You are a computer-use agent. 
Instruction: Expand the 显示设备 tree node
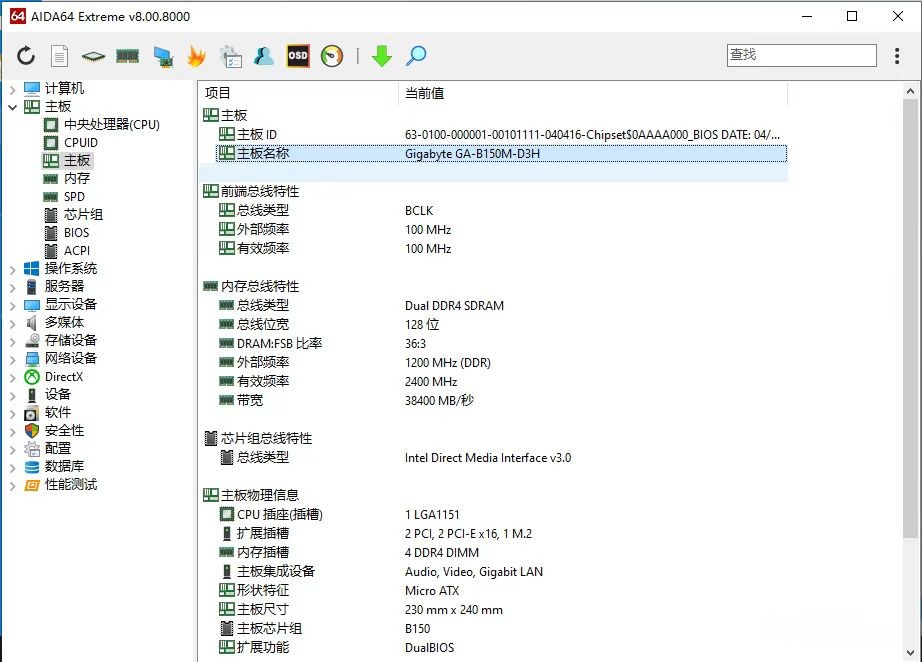[x=12, y=305]
